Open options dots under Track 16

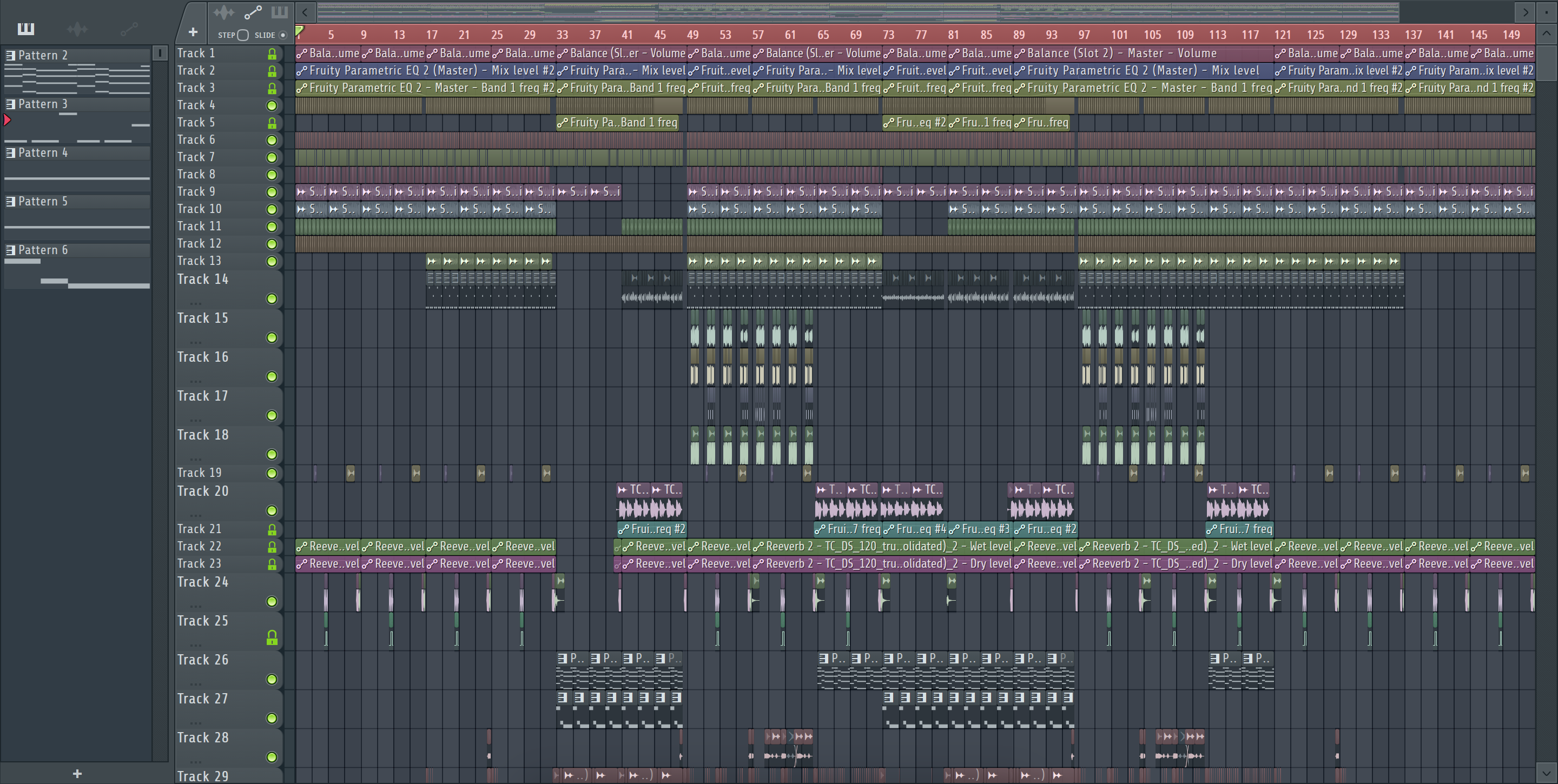[x=195, y=381]
